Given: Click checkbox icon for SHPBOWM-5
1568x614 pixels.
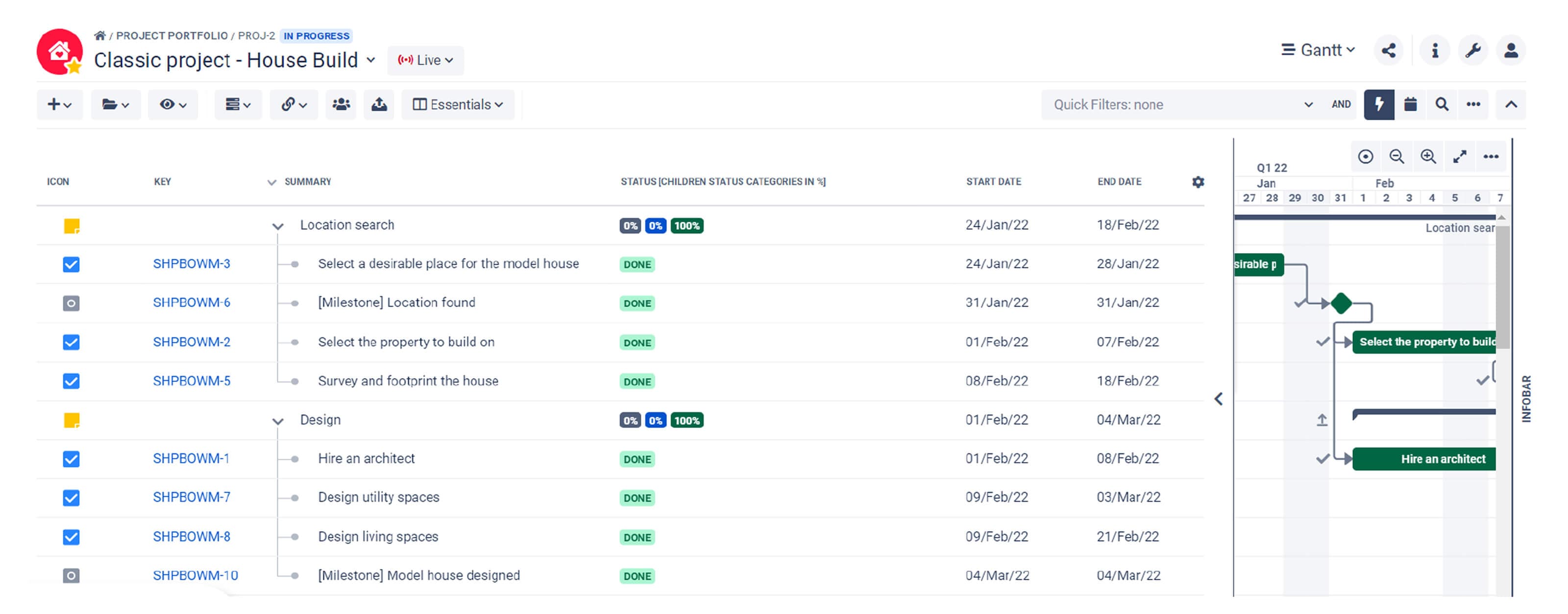Looking at the screenshot, I should click(x=71, y=381).
